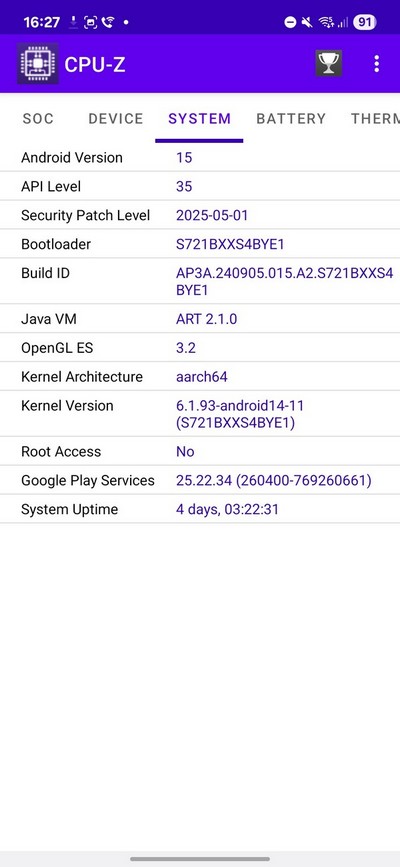The image size is (400, 867).
Task: Open the three-dot overflow menu
Action: [x=377, y=64]
